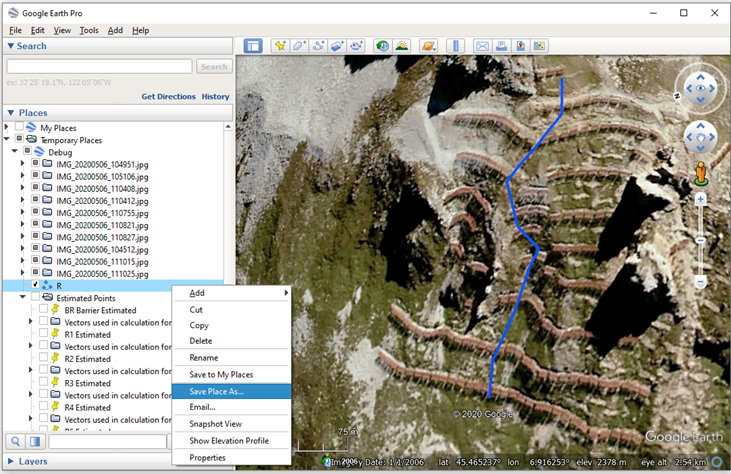Click the Debug globe icon
This screenshot has height=474, width=731.
tap(39, 151)
